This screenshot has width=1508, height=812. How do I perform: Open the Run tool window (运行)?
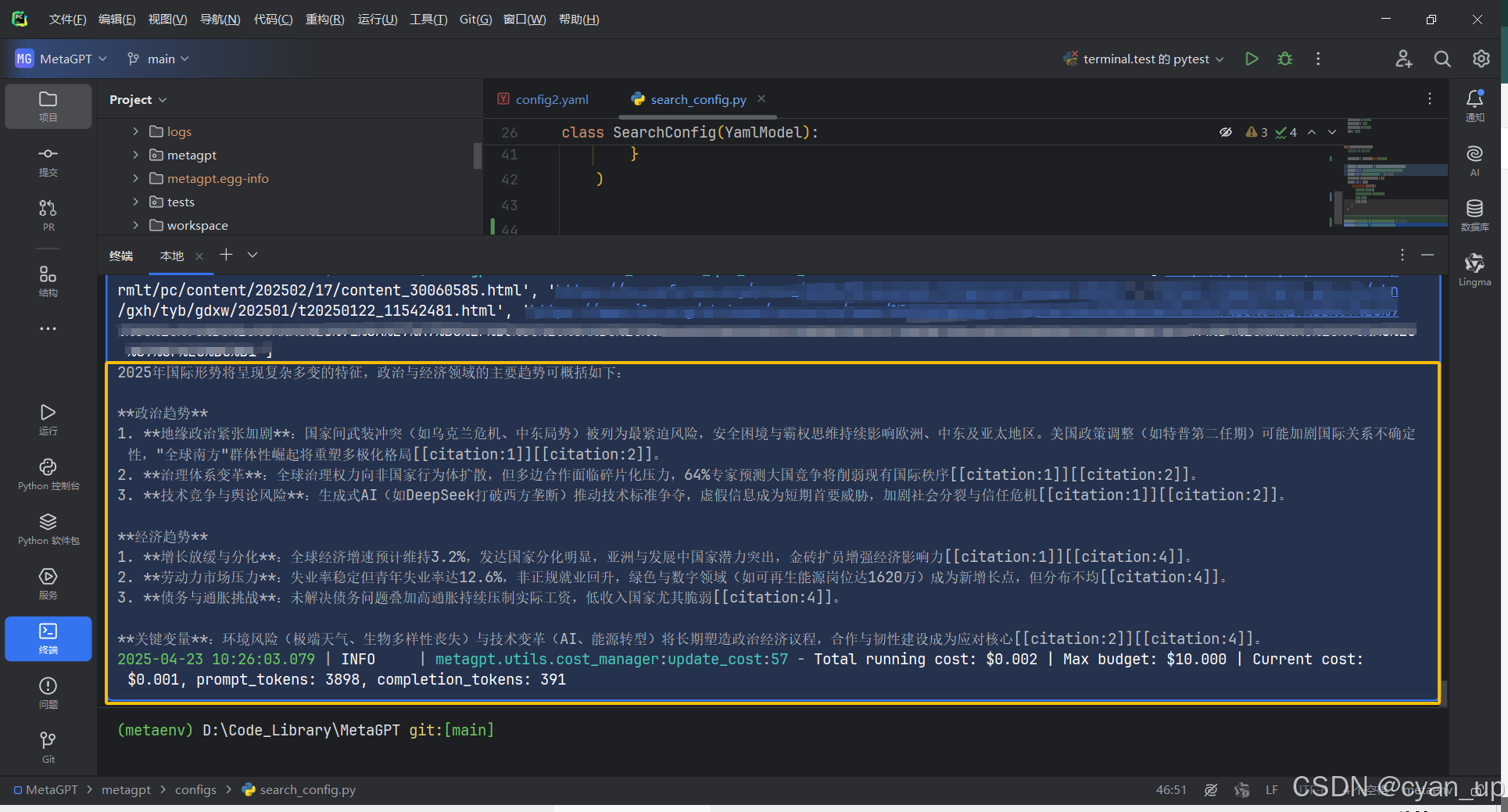48,419
